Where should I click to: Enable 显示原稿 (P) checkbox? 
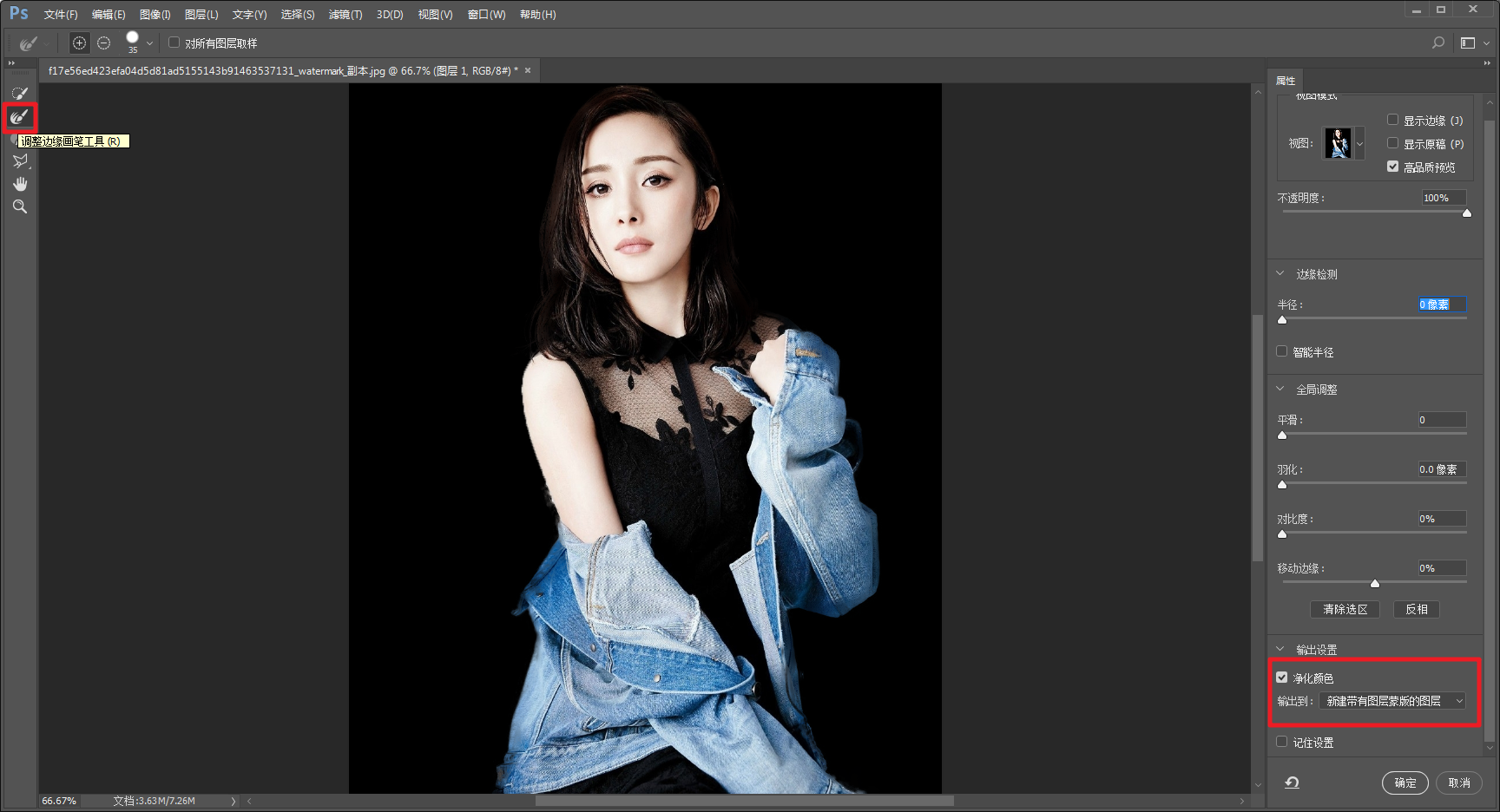click(x=1392, y=143)
